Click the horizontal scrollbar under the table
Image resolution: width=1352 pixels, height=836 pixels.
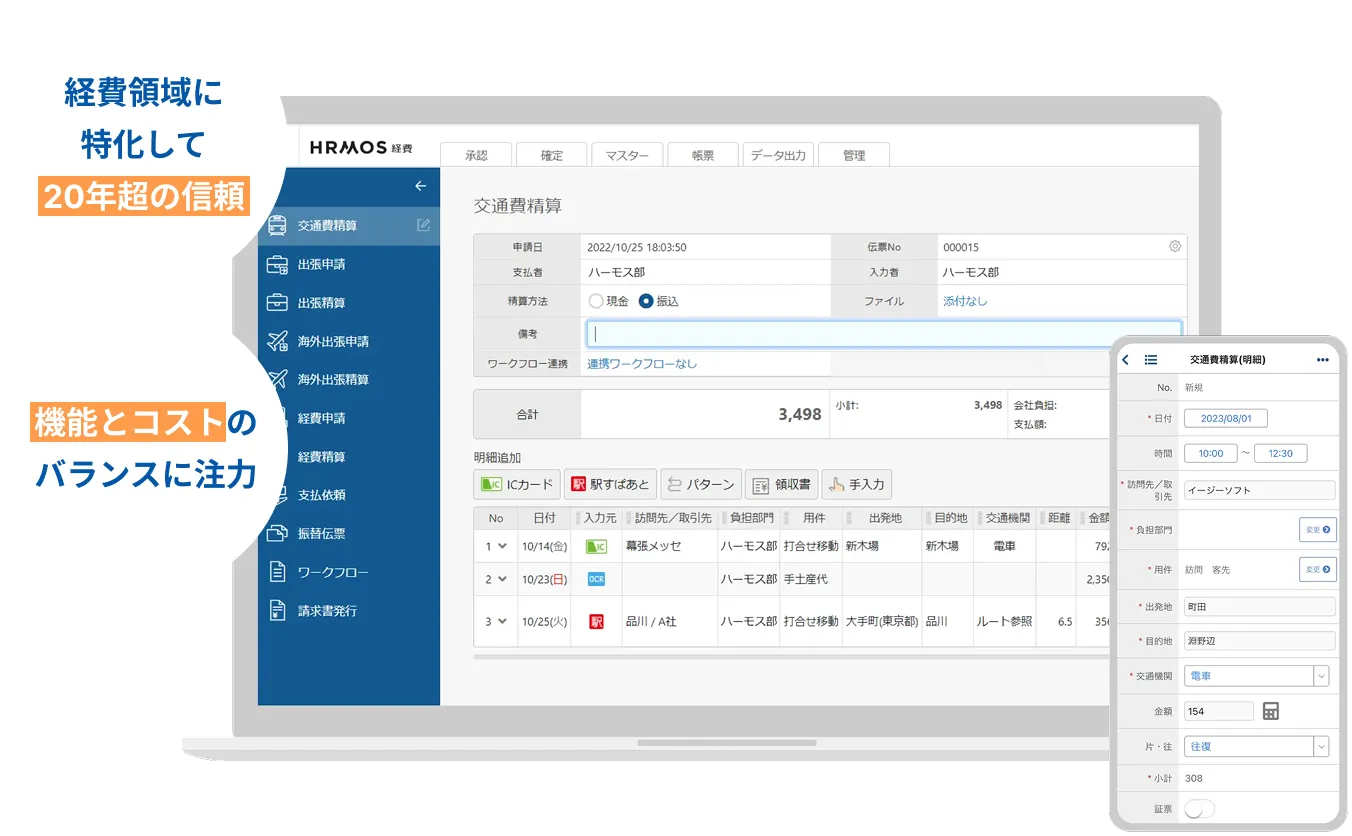[x=790, y=657]
